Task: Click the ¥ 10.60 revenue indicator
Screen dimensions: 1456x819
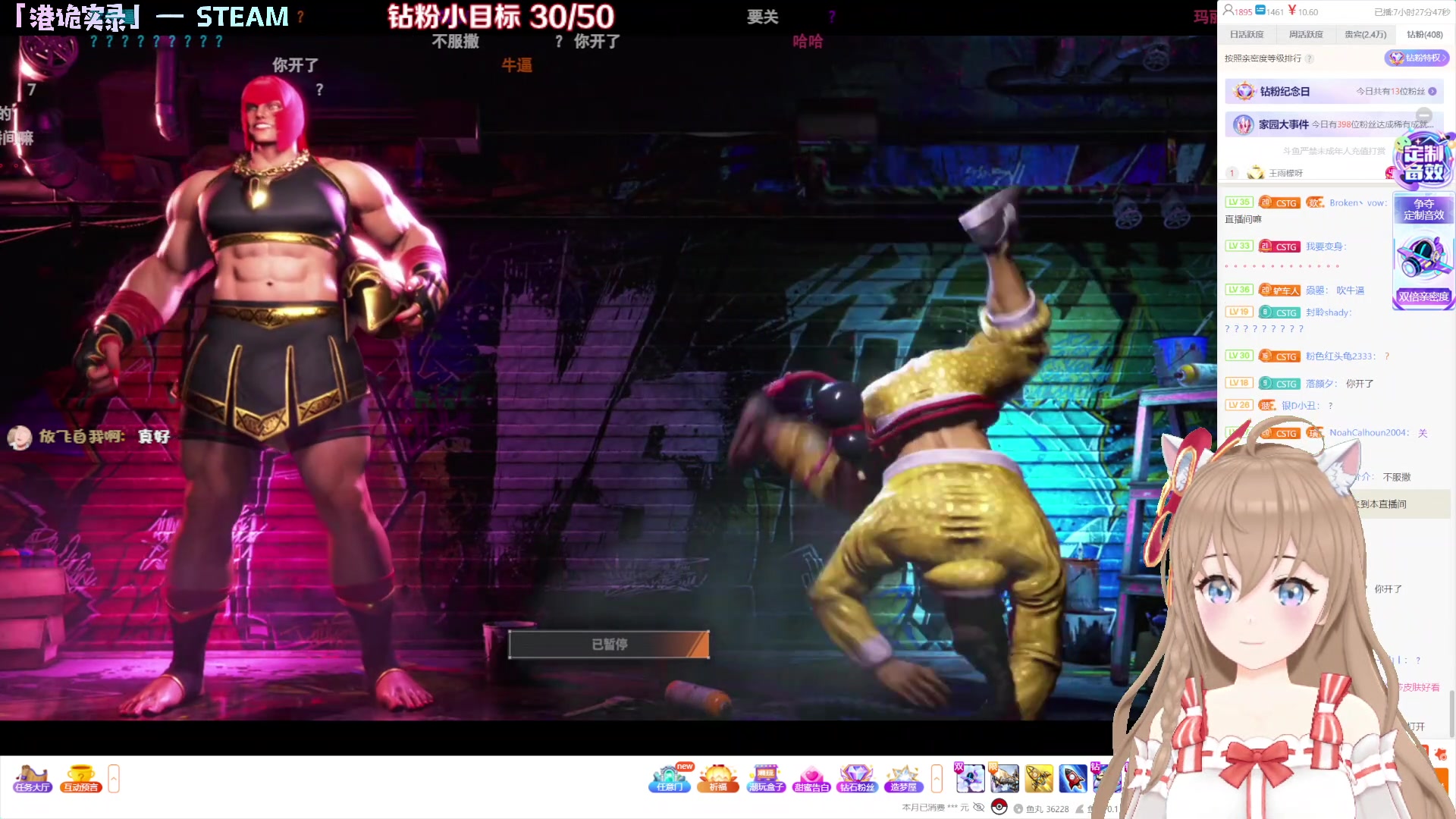Action: coord(1304,11)
